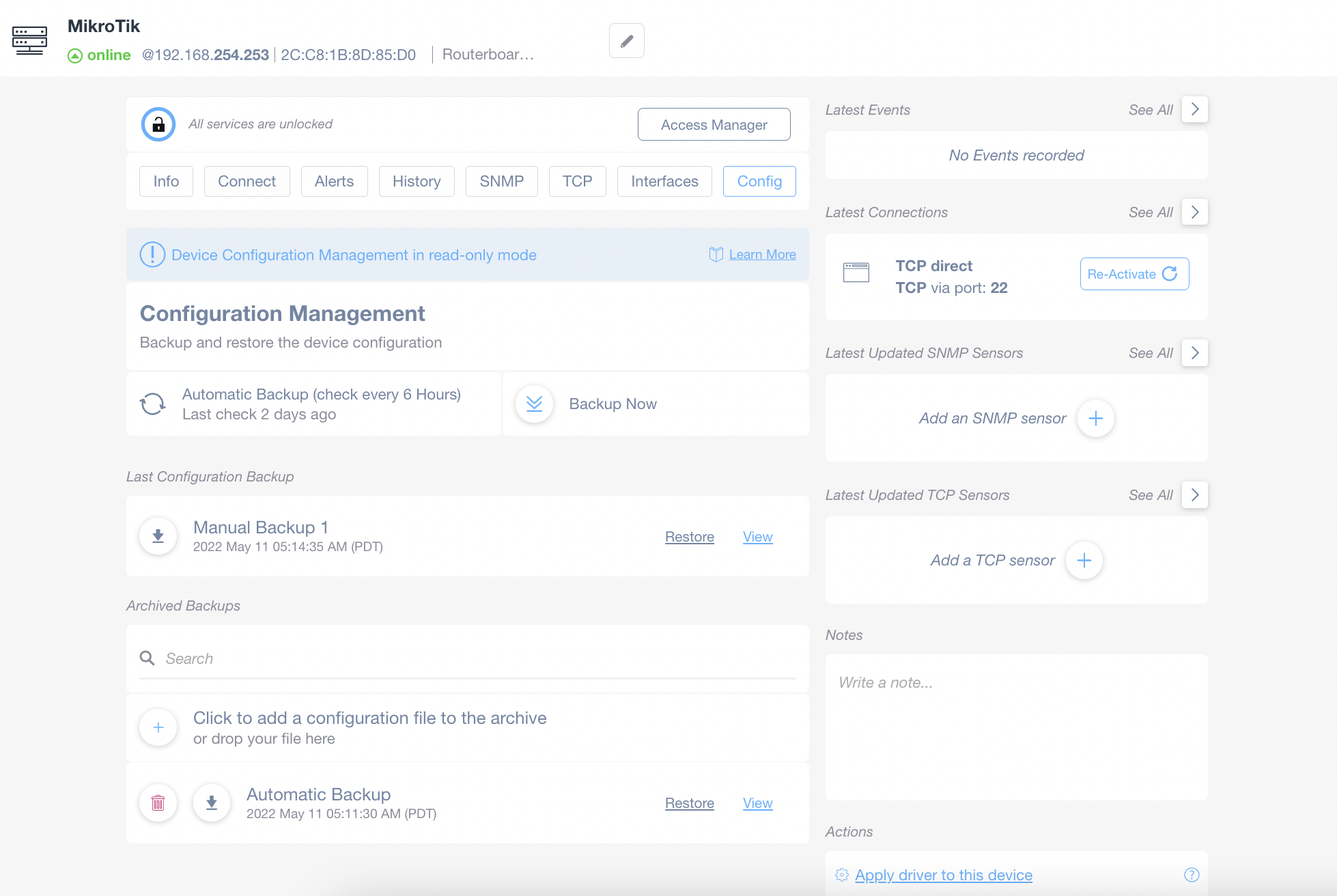Image resolution: width=1337 pixels, height=896 pixels.
Task: Click the add configuration file drop area text
Action: (x=369, y=727)
